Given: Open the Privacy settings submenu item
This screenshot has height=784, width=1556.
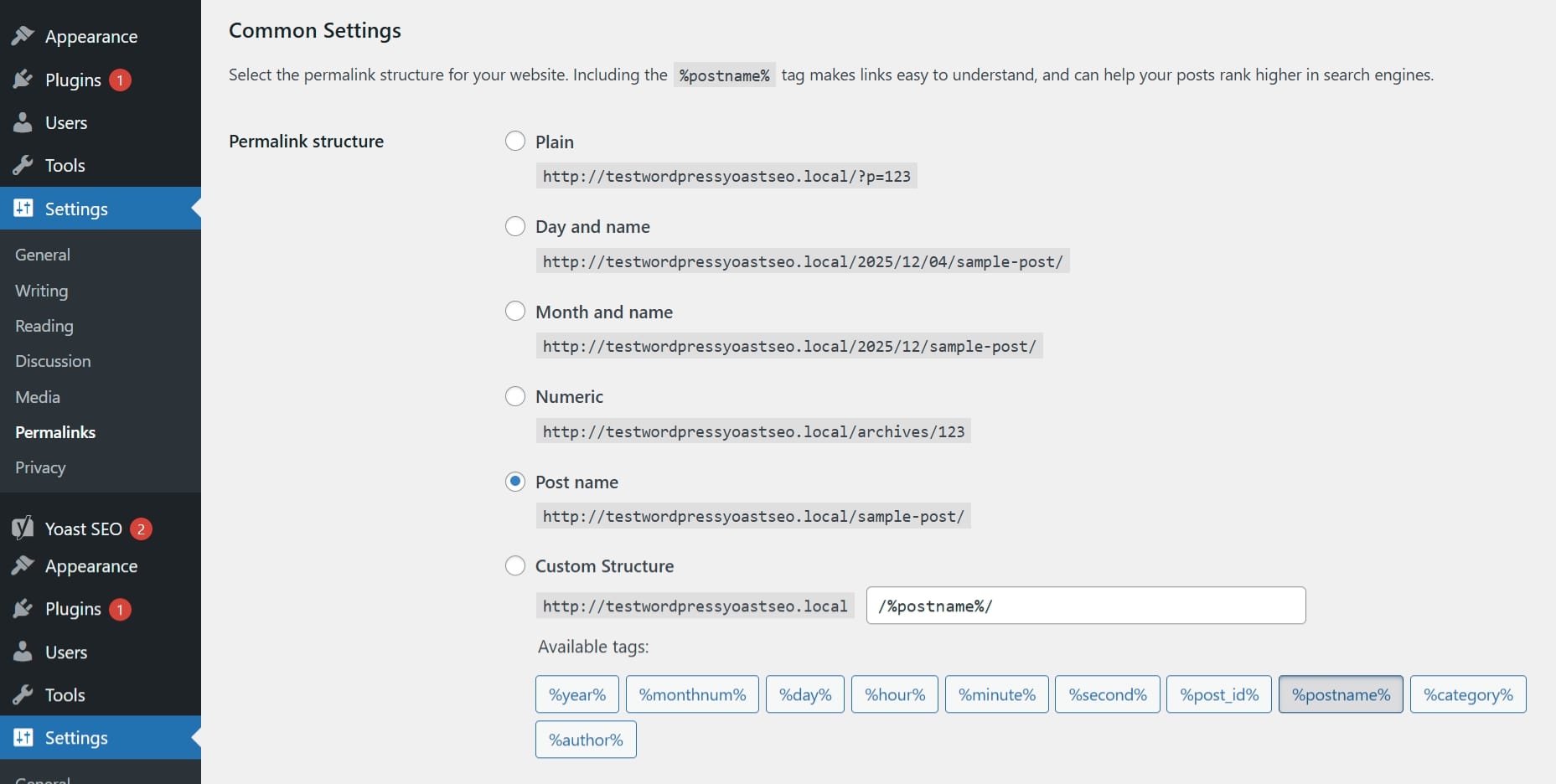Looking at the screenshot, I should 40,467.
